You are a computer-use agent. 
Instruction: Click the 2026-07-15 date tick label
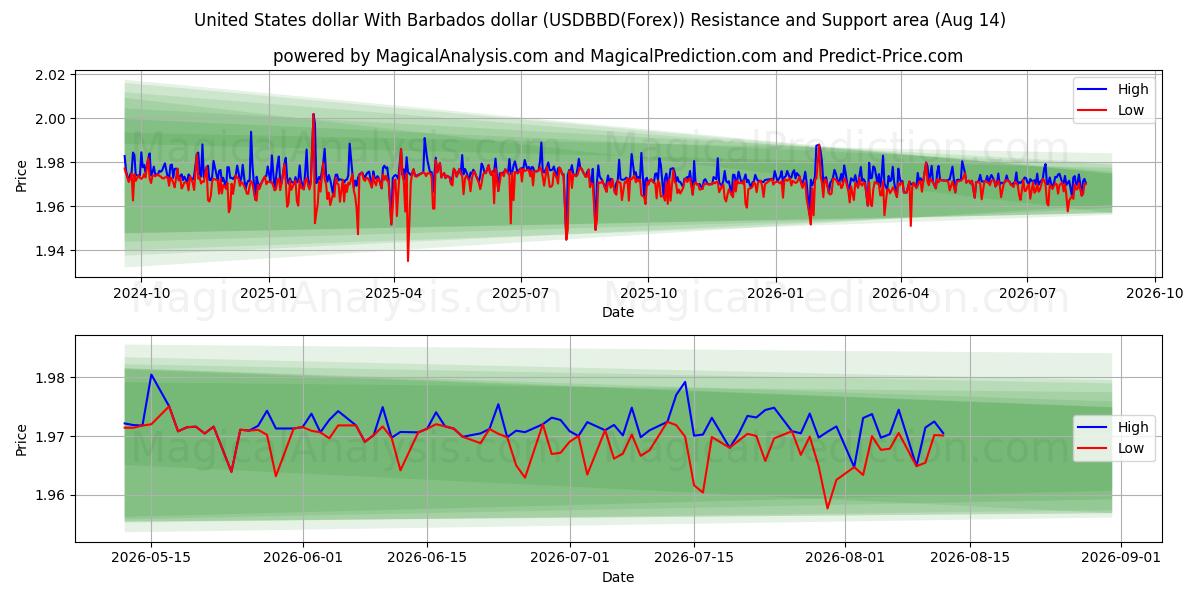694,557
